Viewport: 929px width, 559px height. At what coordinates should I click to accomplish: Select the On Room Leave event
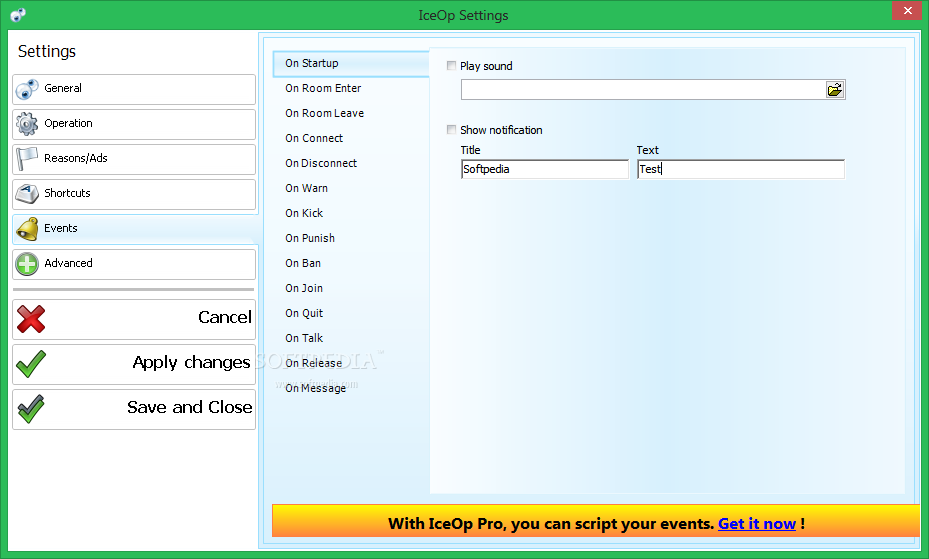click(324, 113)
